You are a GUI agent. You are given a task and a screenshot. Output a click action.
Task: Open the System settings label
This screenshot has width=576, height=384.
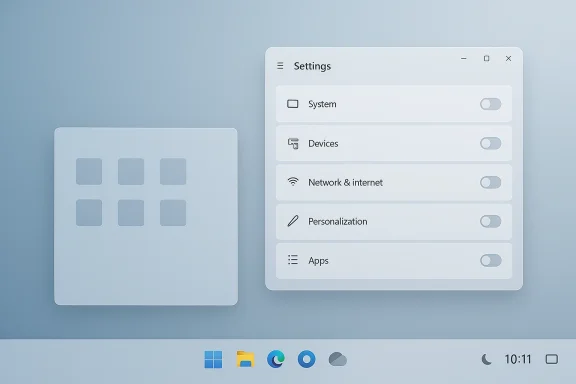tap(322, 104)
